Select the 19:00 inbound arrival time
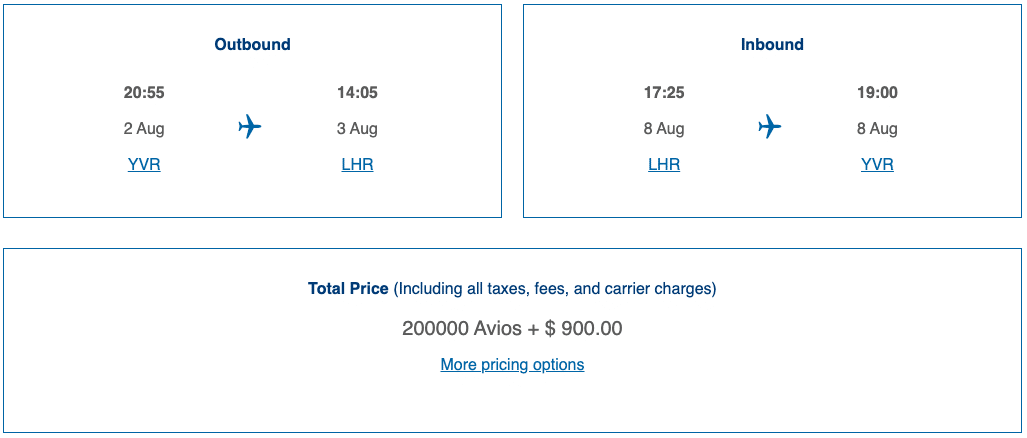1027x438 pixels. [x=877, y=93]
